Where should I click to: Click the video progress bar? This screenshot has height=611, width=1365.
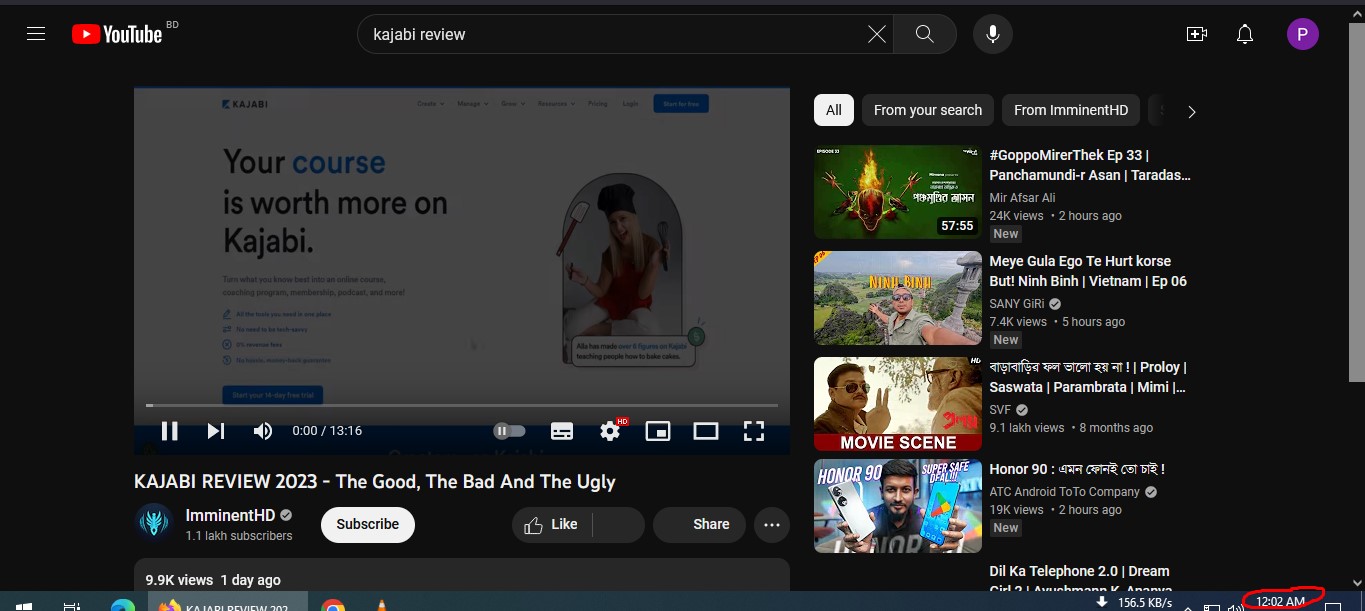coord(462,405)
